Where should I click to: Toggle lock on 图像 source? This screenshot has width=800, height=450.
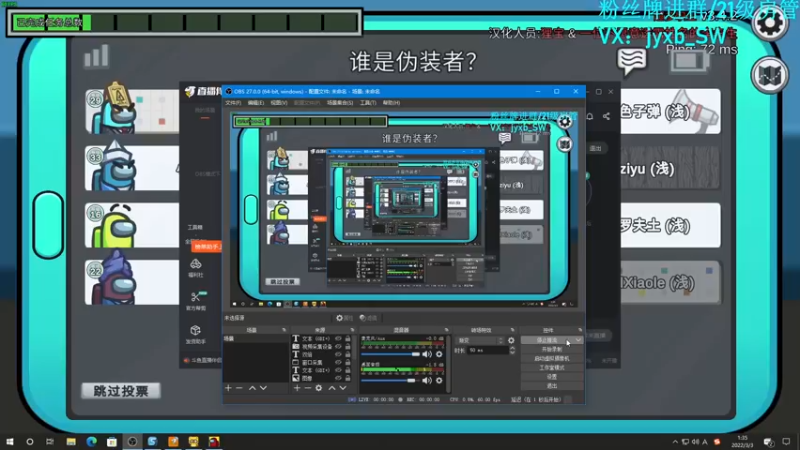point(348,379)
